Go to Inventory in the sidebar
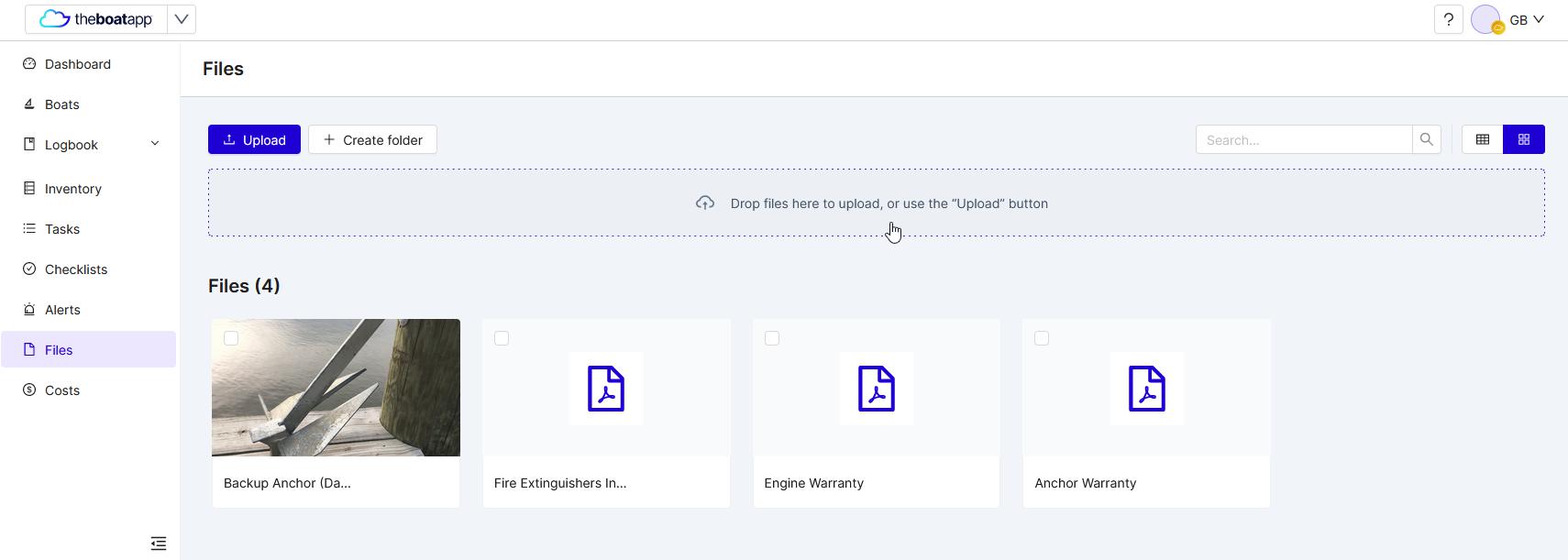This screenshot has height=560, width=1568. (72, 189)
